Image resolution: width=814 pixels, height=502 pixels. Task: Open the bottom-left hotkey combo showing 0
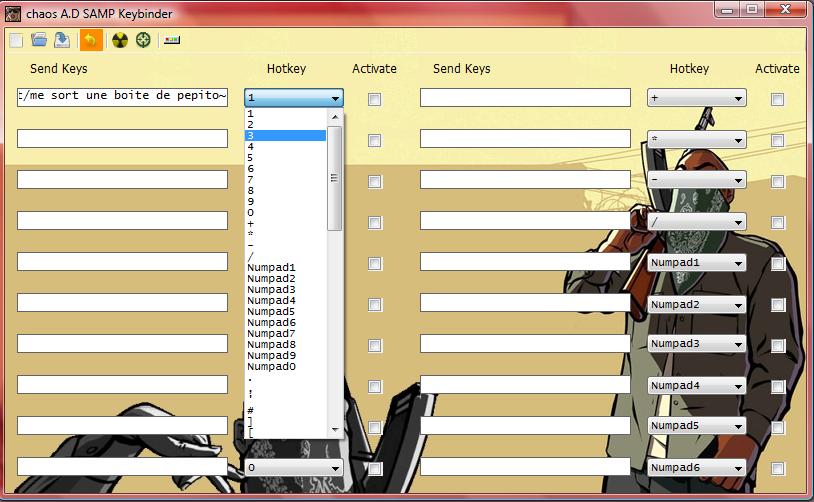[294, 468]
